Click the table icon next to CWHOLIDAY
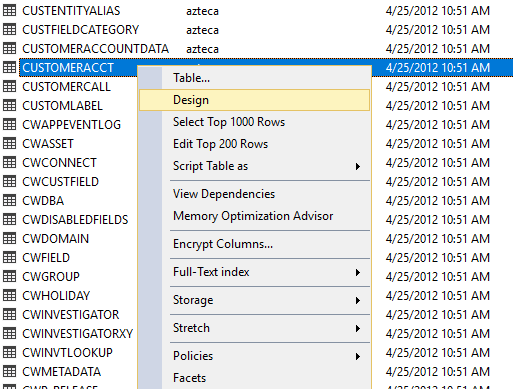The height and width of the screenshot is (389, 513). click(9, 296)
